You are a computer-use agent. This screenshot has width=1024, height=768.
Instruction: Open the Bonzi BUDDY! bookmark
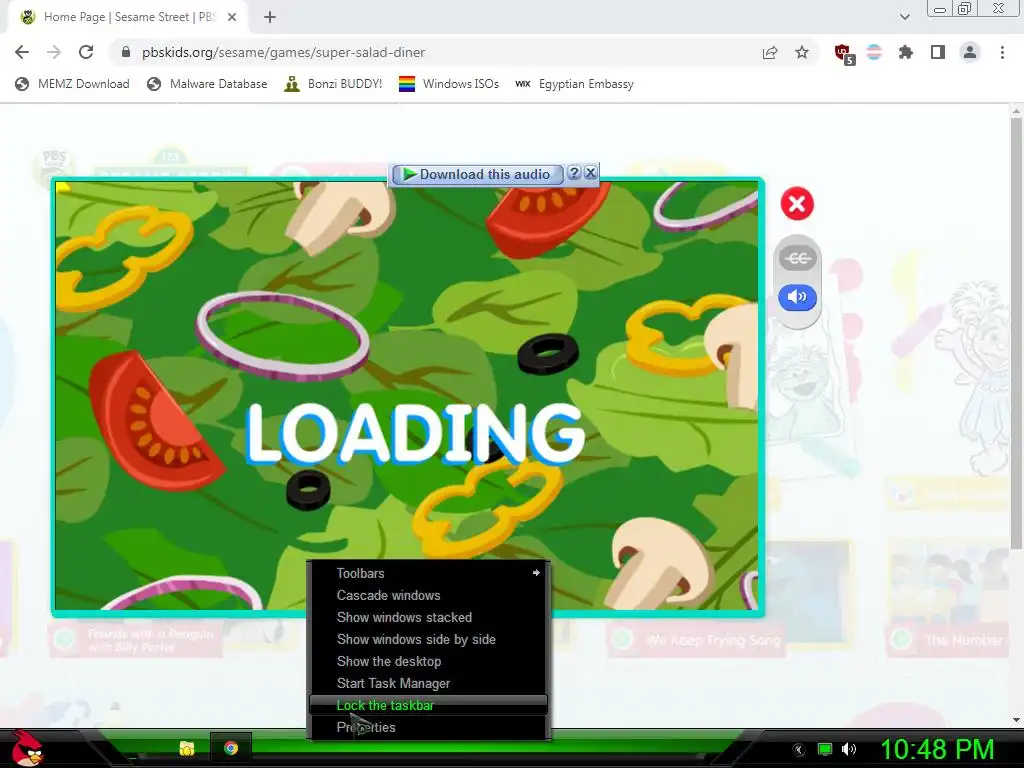click(333, 84)
